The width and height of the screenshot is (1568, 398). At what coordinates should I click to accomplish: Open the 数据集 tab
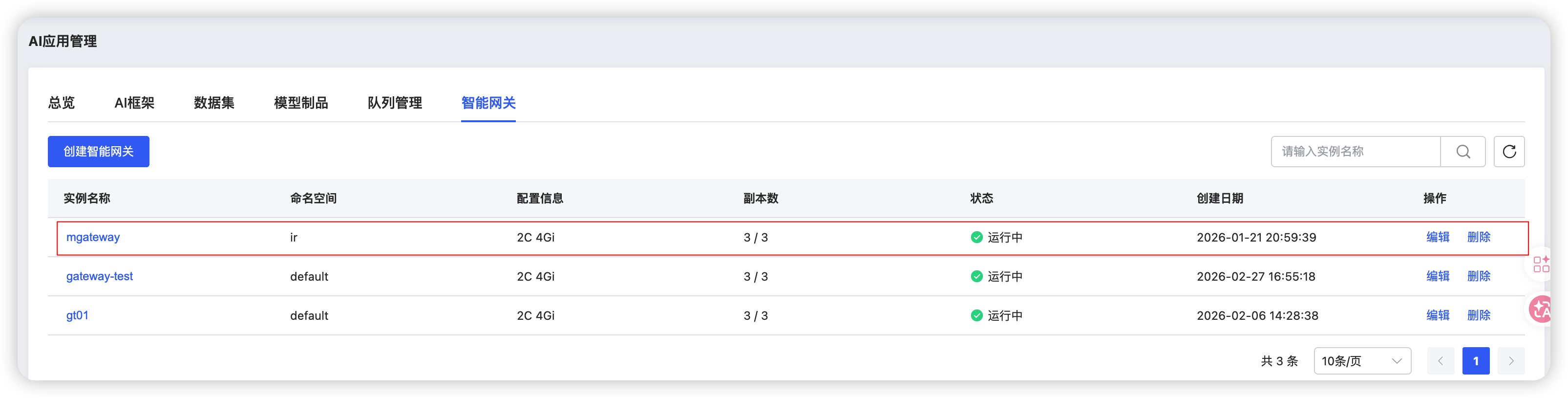click(214, 103)
